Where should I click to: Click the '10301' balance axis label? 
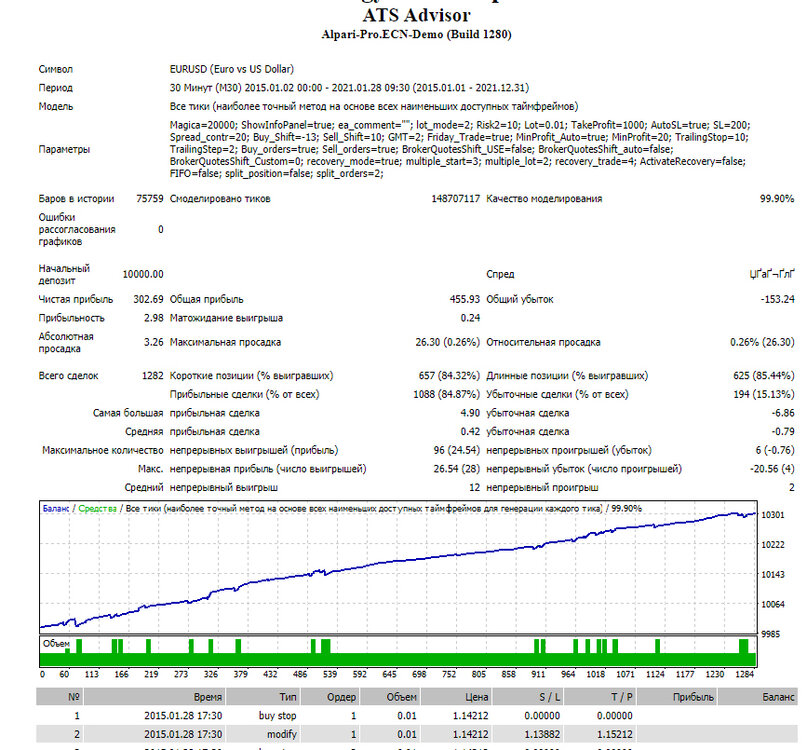(x=773, y=515)
